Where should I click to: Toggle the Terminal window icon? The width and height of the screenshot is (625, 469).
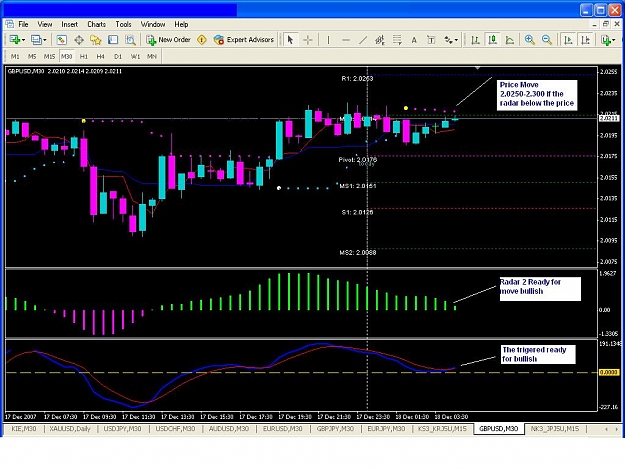click(x=113, y=40)
